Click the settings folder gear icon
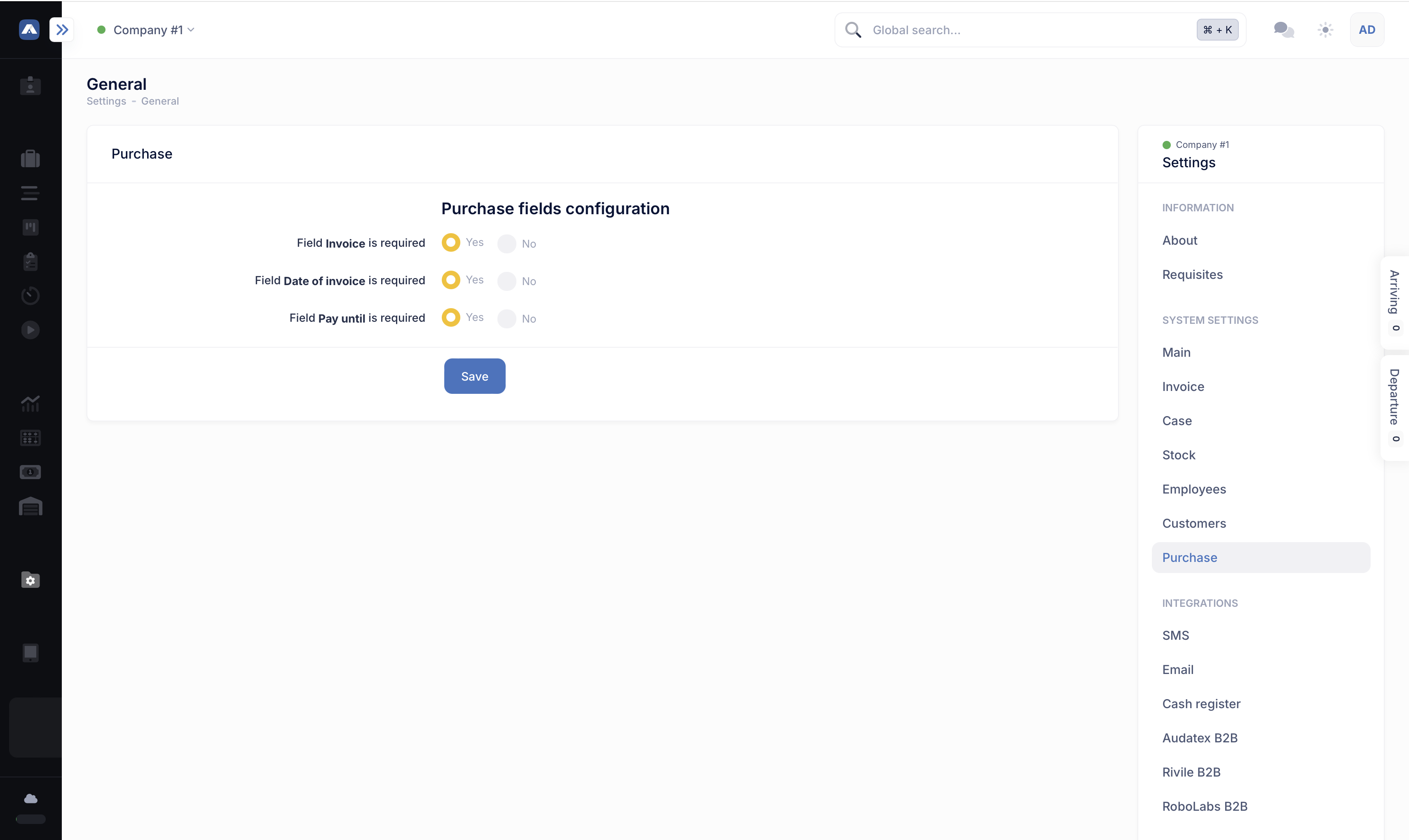The height and width of the screenshot is (840, 1409). coord(30,580)
